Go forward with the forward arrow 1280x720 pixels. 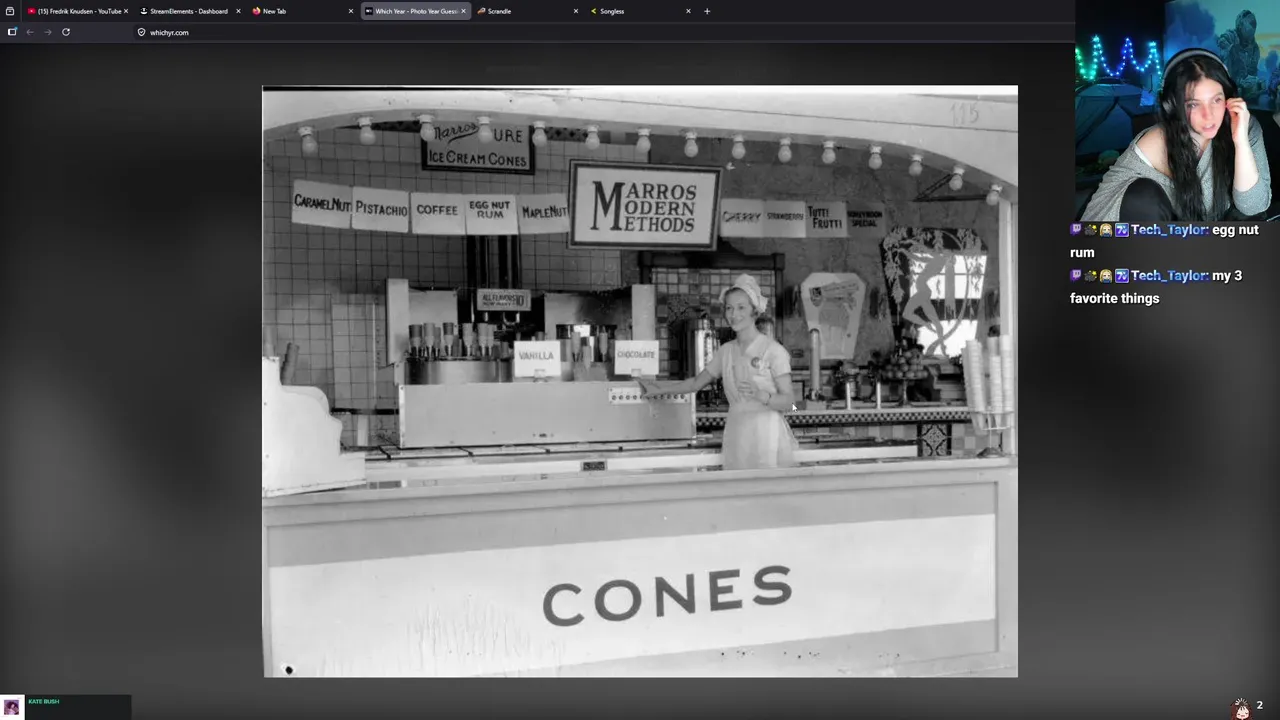47,32
